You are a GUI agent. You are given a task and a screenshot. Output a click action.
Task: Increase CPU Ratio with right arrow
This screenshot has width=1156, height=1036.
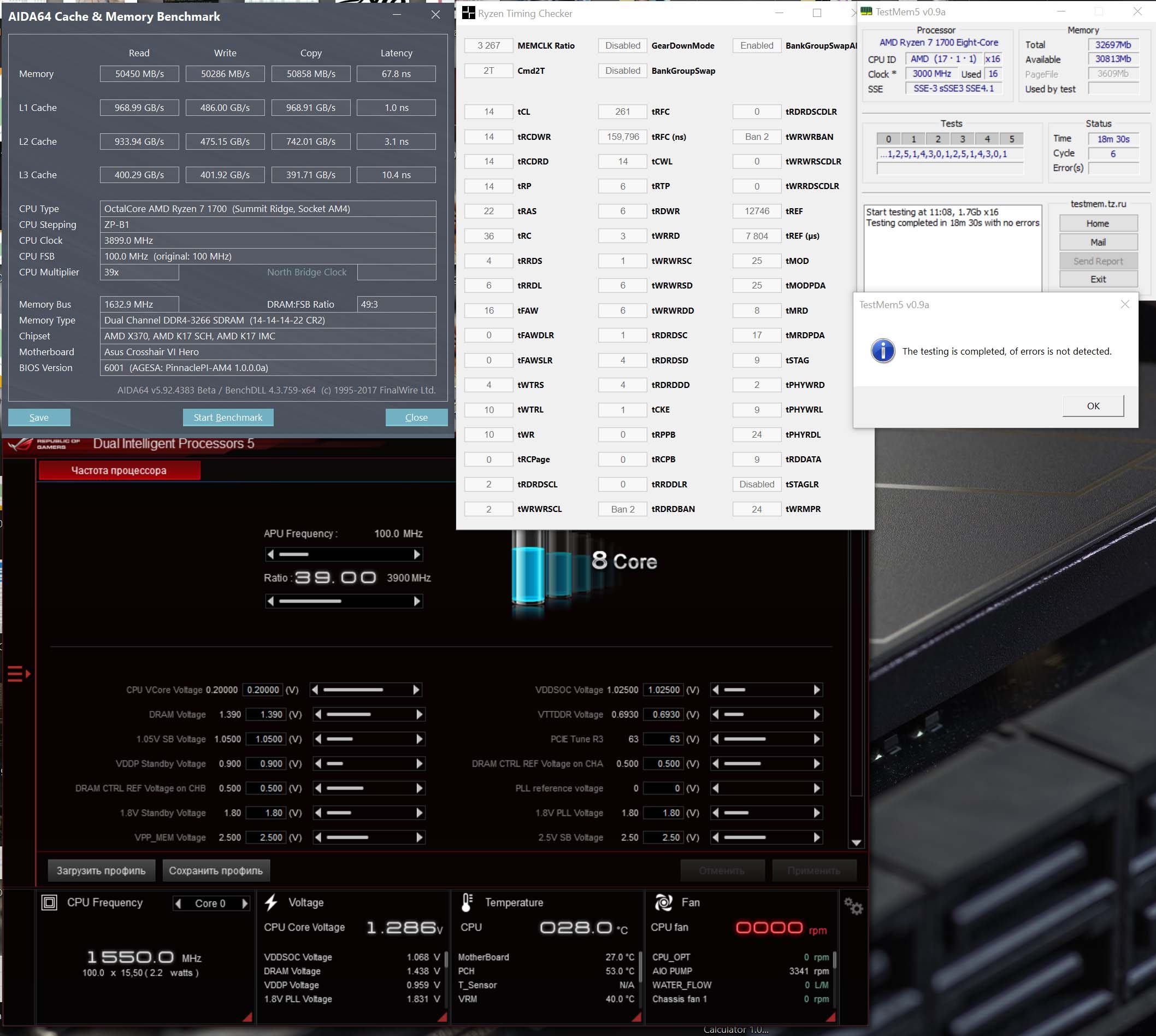point(417,601)
